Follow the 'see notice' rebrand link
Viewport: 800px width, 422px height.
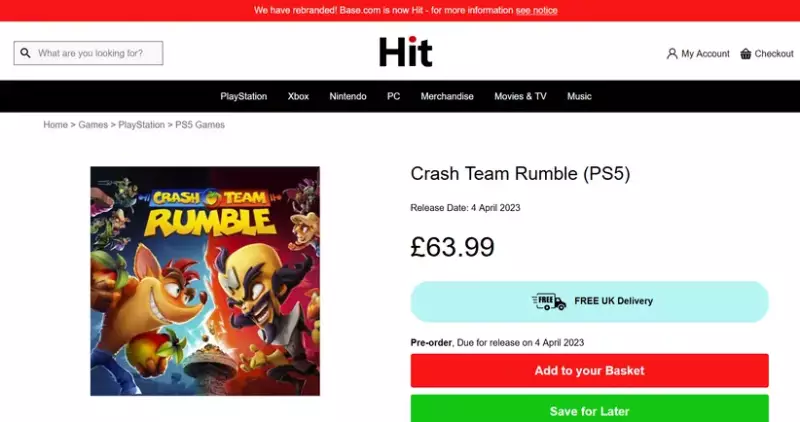pos(536,10)
